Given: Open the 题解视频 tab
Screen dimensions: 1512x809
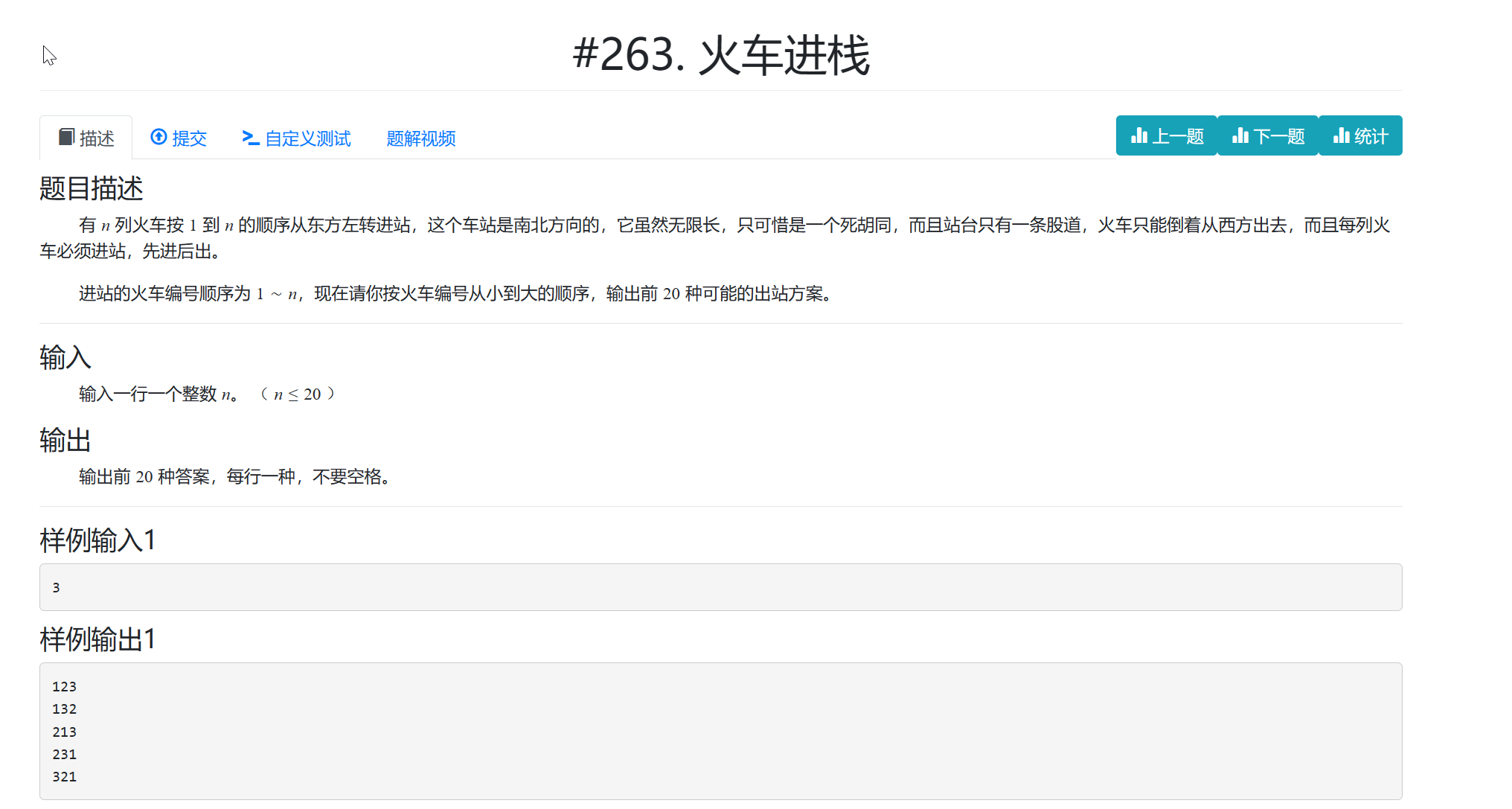Looking at the screenshot, I should tap(420, 138).
